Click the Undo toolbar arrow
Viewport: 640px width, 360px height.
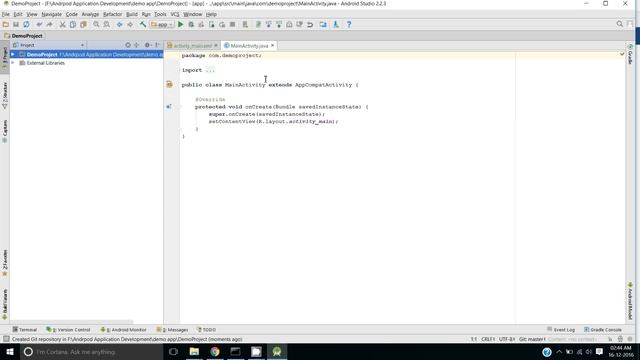coord(39,24)
